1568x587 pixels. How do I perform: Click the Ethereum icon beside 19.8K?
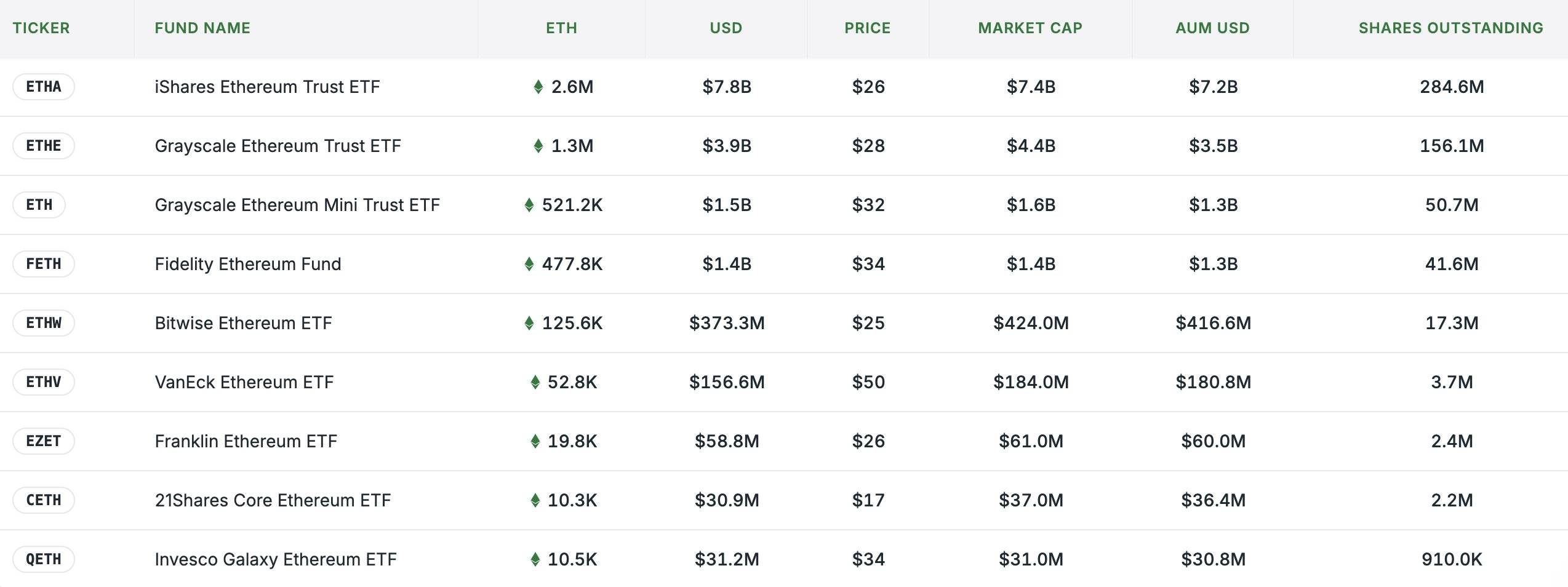[x=535, y=441]
